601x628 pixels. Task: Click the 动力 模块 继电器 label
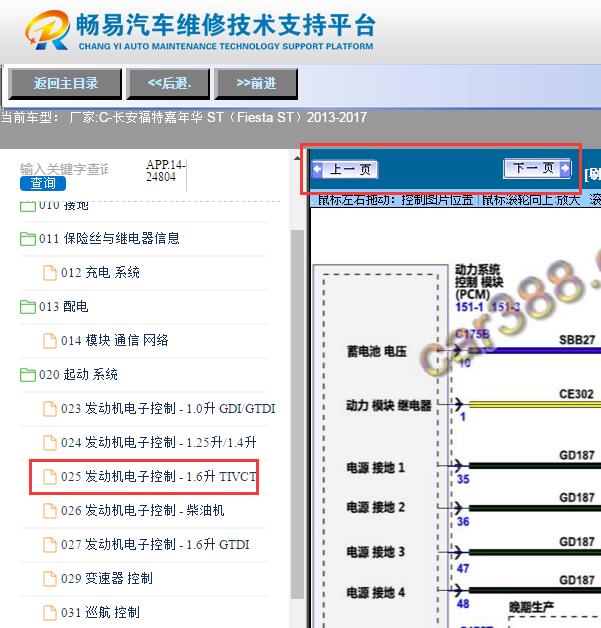(x=388, y=406)
